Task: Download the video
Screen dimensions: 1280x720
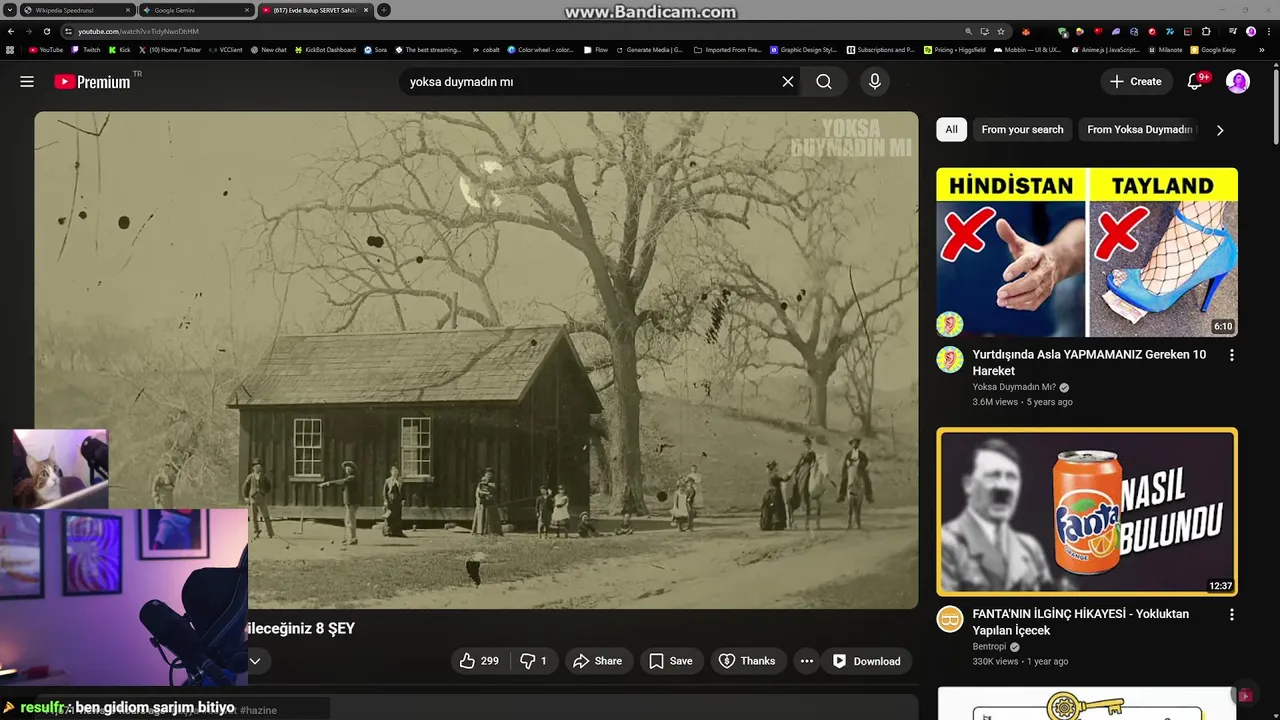Action: (x=867, y=661)
